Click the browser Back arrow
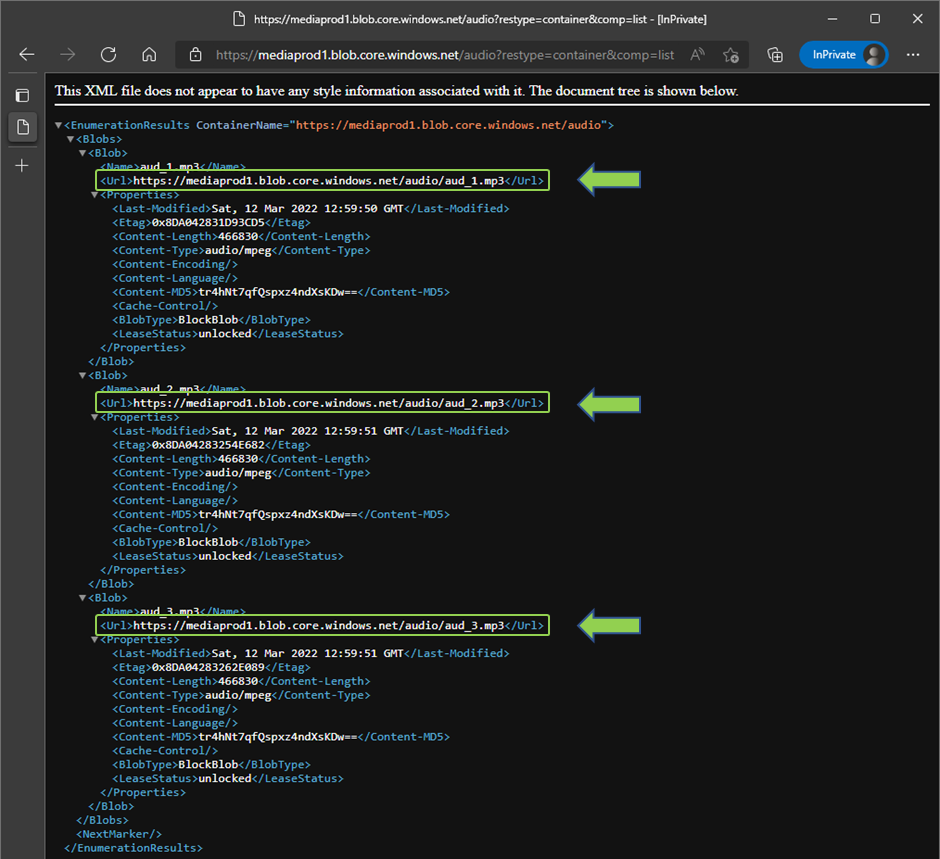 click(27, 55)
